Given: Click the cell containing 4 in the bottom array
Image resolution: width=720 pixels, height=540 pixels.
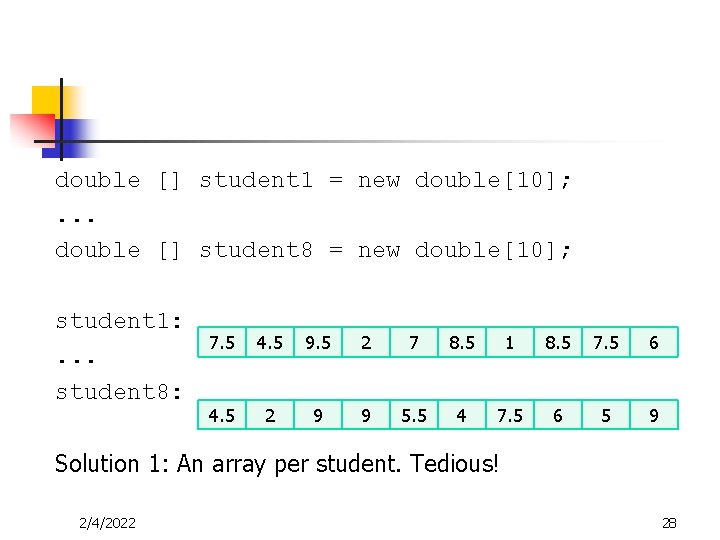Looking at the screenshot, I should point(461,415).
